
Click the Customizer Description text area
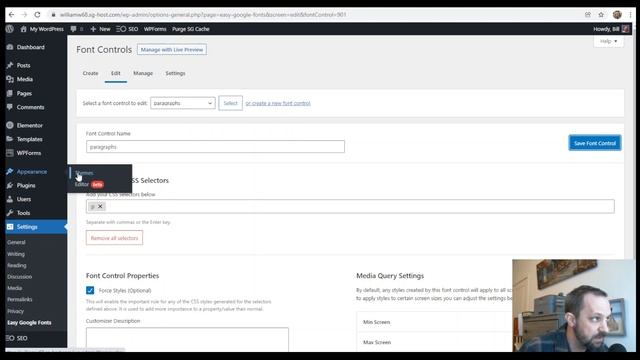187,339
